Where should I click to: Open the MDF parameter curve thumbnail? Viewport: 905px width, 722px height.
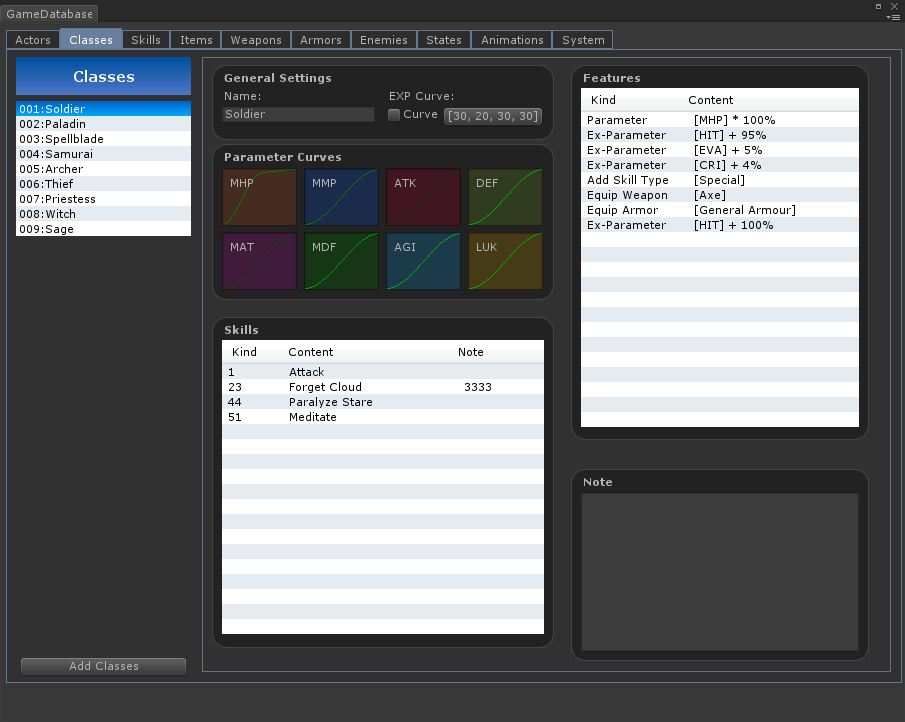coord(341,261)
